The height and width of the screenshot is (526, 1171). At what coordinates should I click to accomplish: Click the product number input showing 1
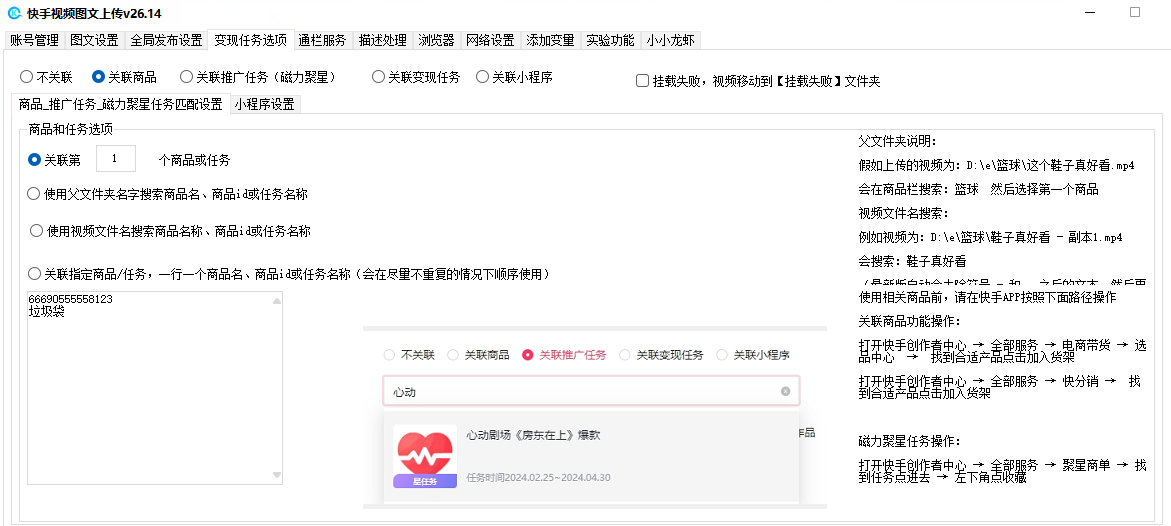pyautogui.click(x=115, y=159)
